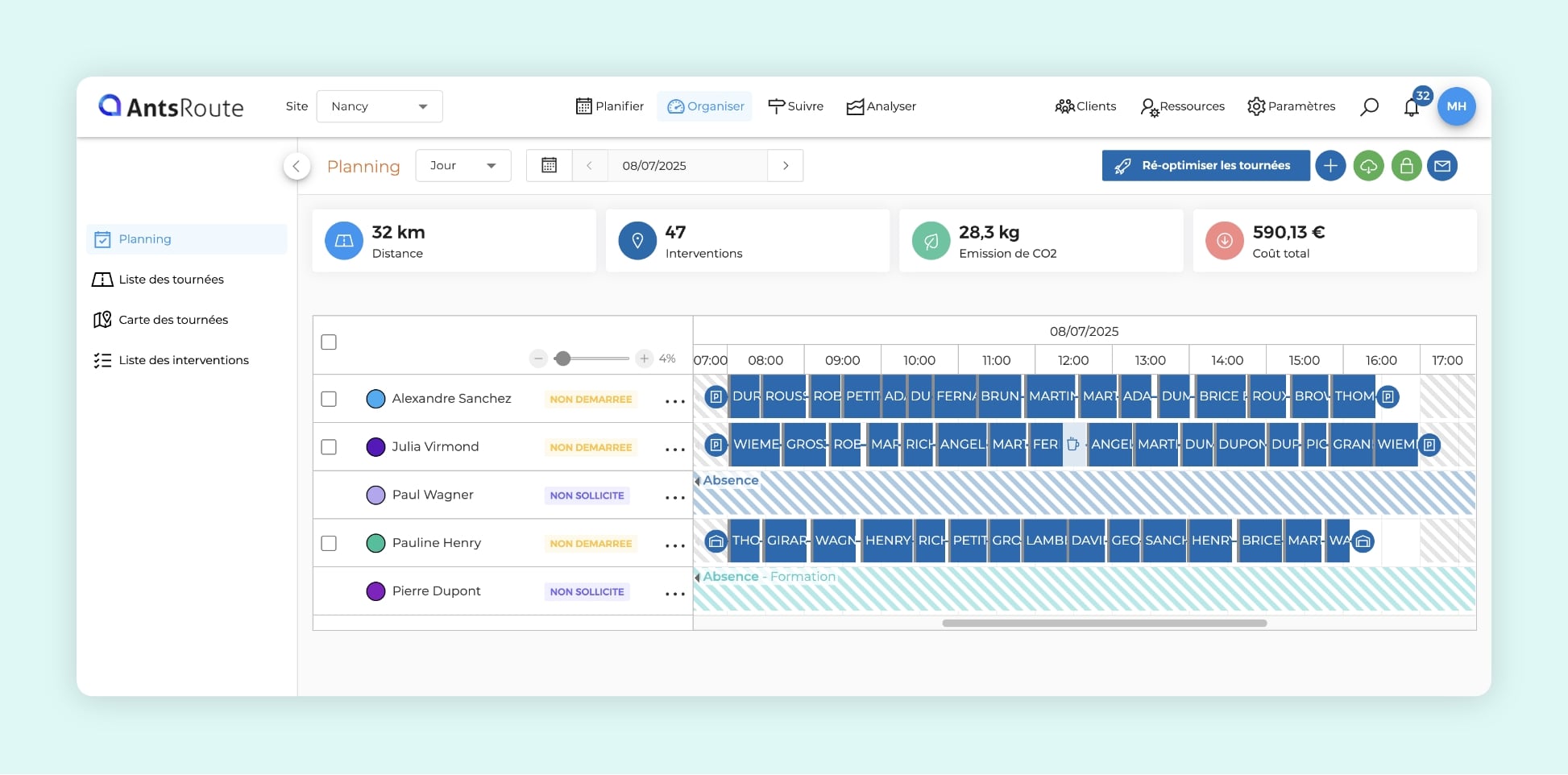The height and width of the screenshot is (775, 1568).
Task: Open the Clients menu
Action: coord(1085,106)
